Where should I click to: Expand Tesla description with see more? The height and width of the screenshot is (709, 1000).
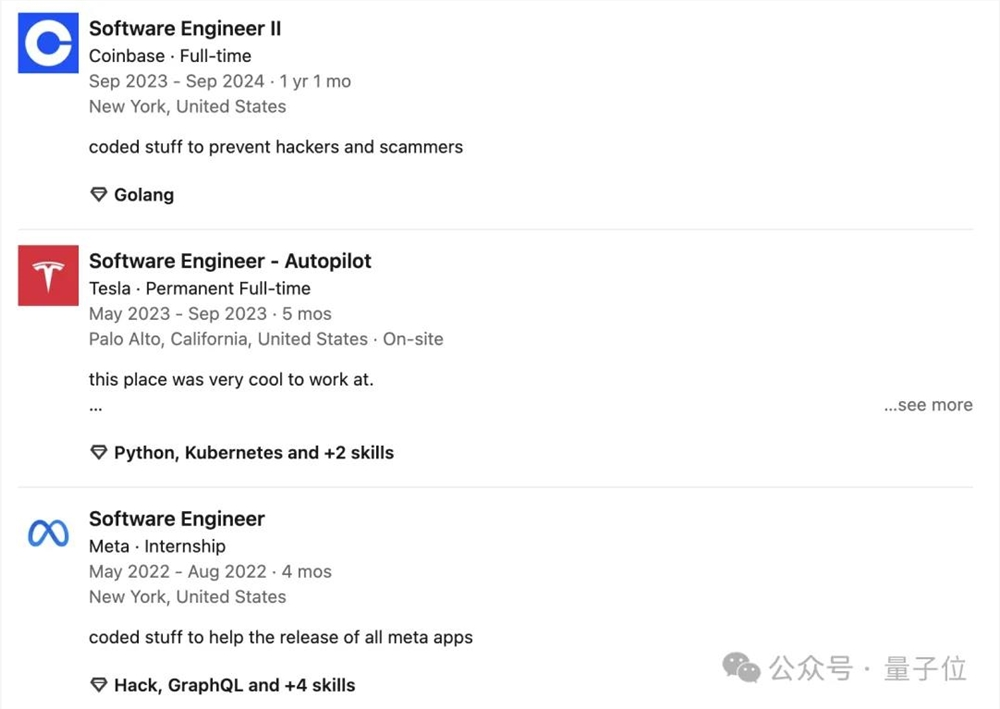pyautogui.click(x=928, y=405)
